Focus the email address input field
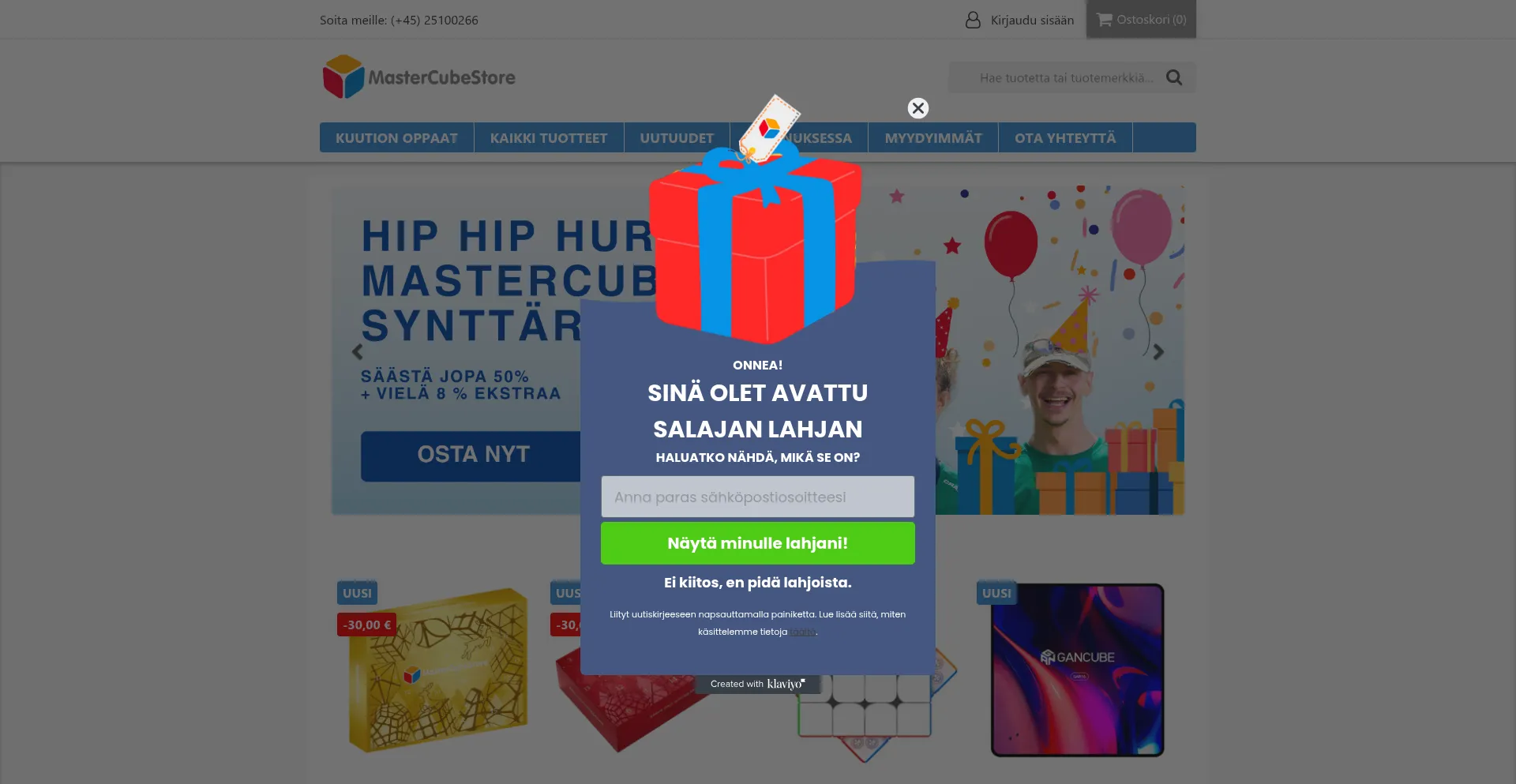Viewport: 1516px width, 784px height. (x=758, y=497)
